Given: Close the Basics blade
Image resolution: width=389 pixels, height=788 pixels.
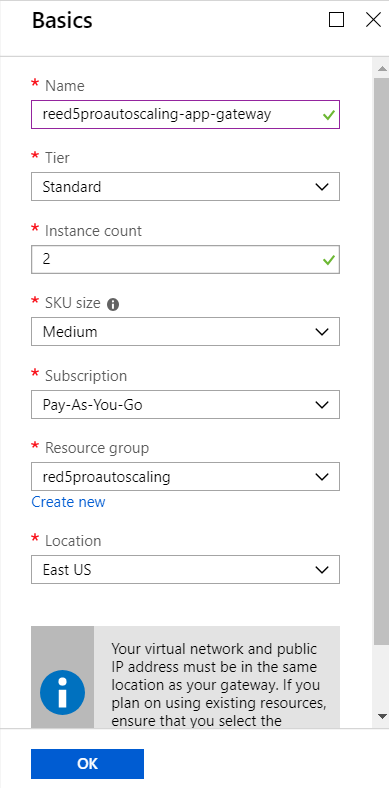Looking at the screenshot, I should tap(373, 20).
